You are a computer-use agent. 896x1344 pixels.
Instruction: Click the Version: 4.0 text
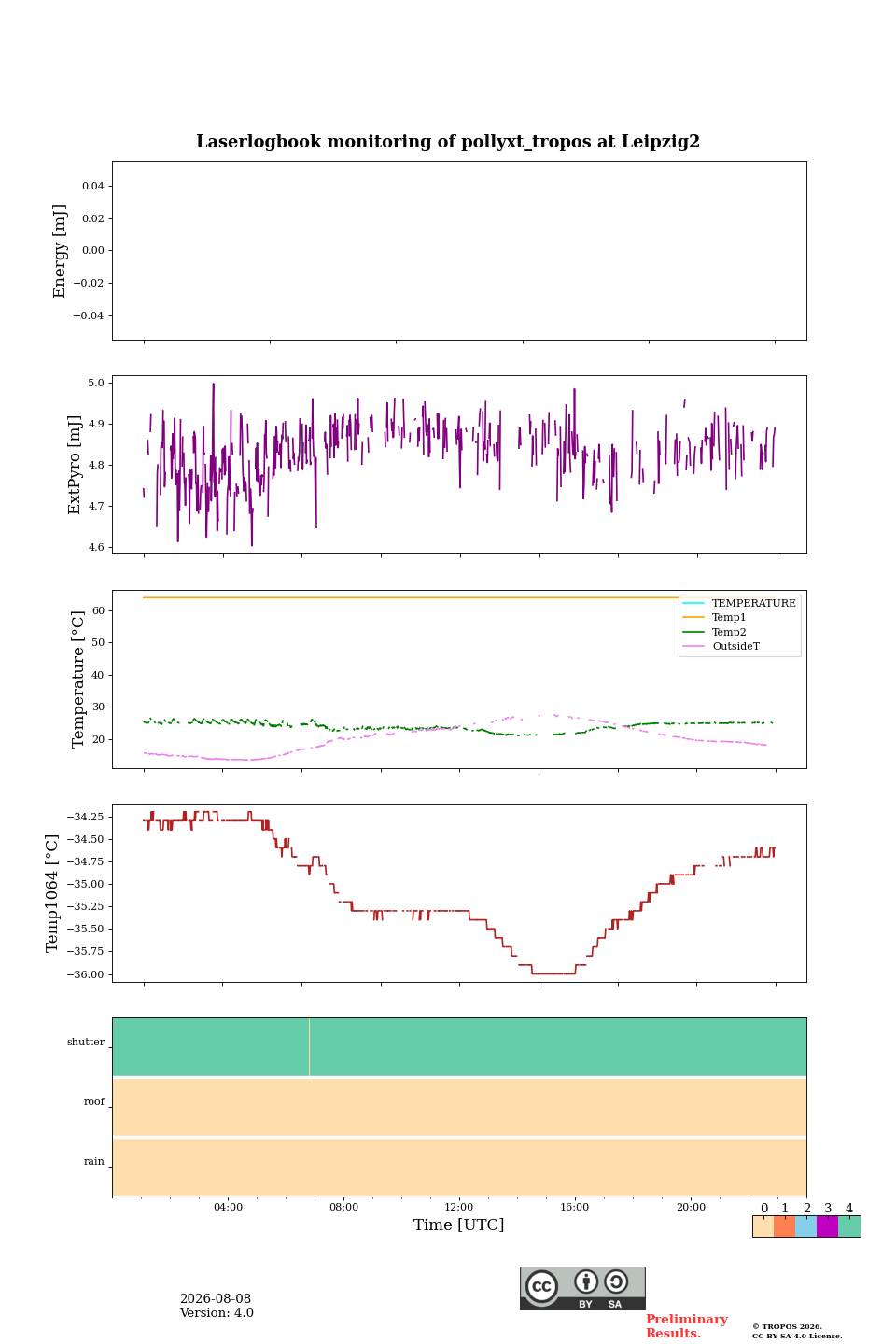pyautogui.click(x=217, y=1313)
